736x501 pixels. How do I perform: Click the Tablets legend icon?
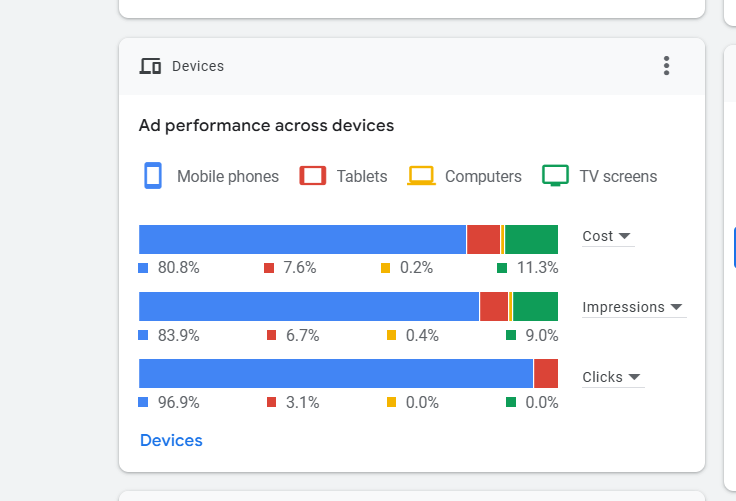pos(313,176)
